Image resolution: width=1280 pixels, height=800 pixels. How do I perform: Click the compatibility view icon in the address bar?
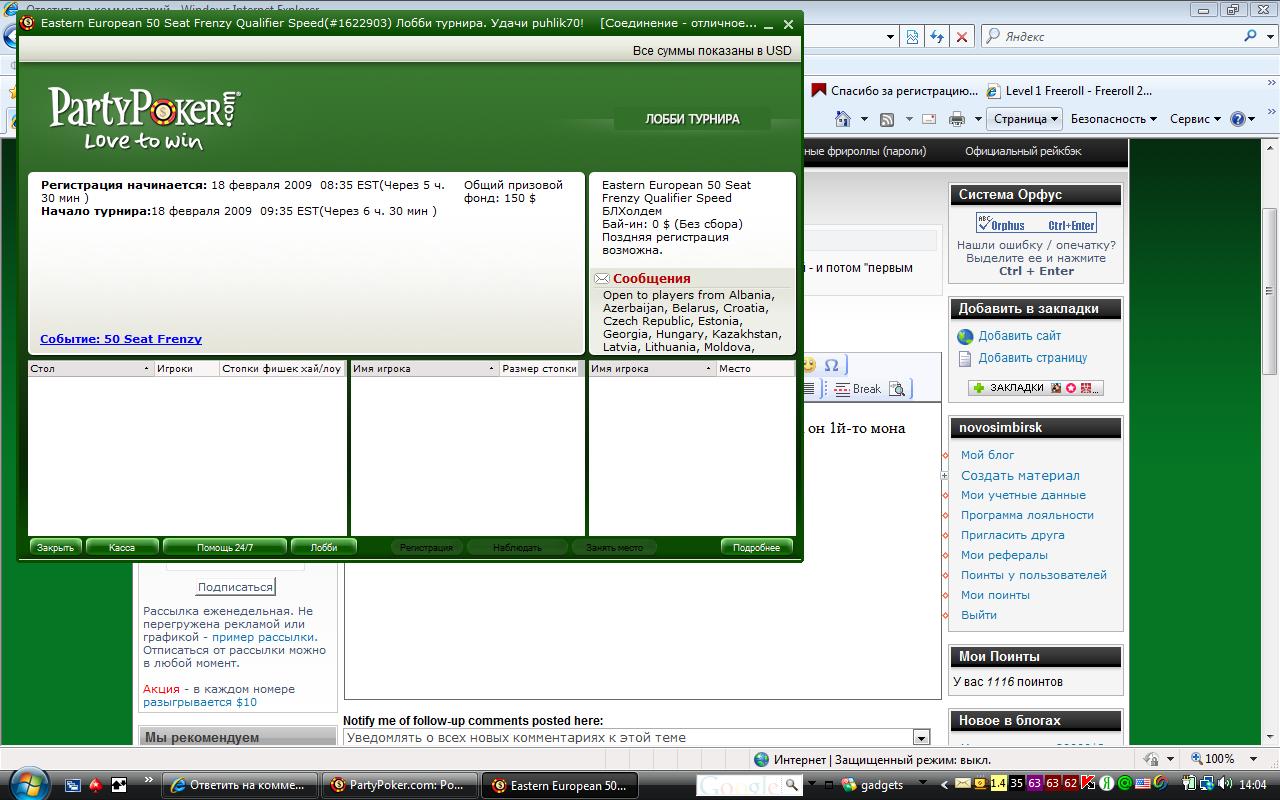pyautogui.click(x=912, y=36)
